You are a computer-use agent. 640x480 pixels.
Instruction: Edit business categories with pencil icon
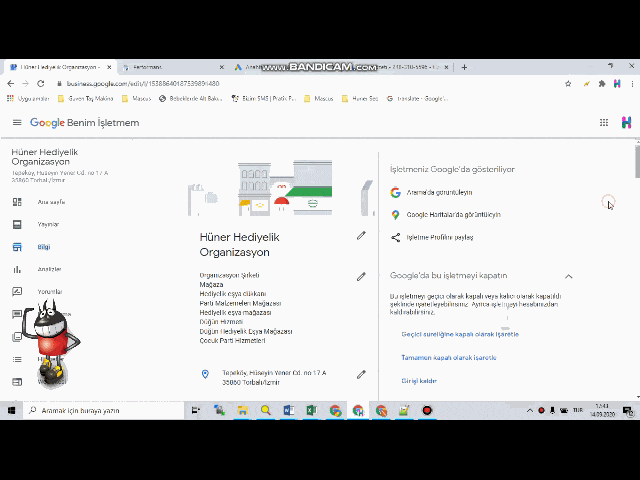point(361,277)
